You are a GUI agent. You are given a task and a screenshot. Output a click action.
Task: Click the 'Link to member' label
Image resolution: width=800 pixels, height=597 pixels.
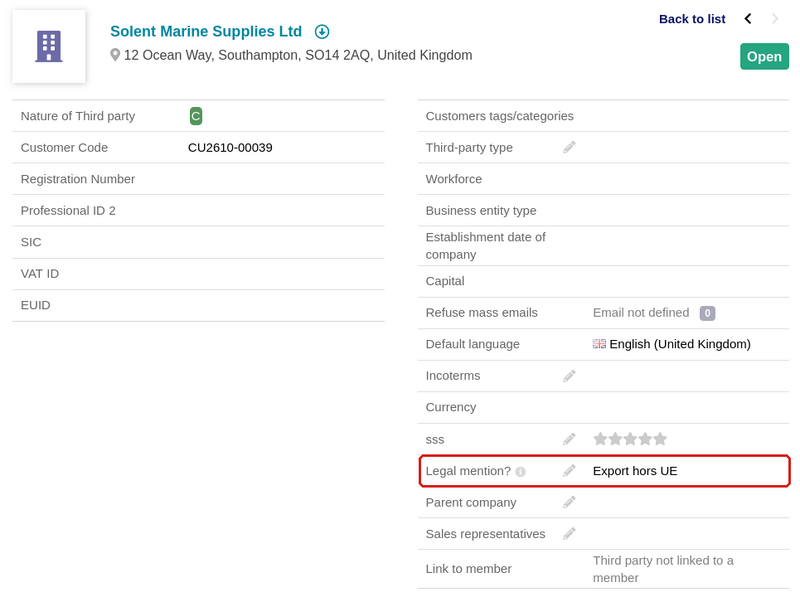(468, 569)
